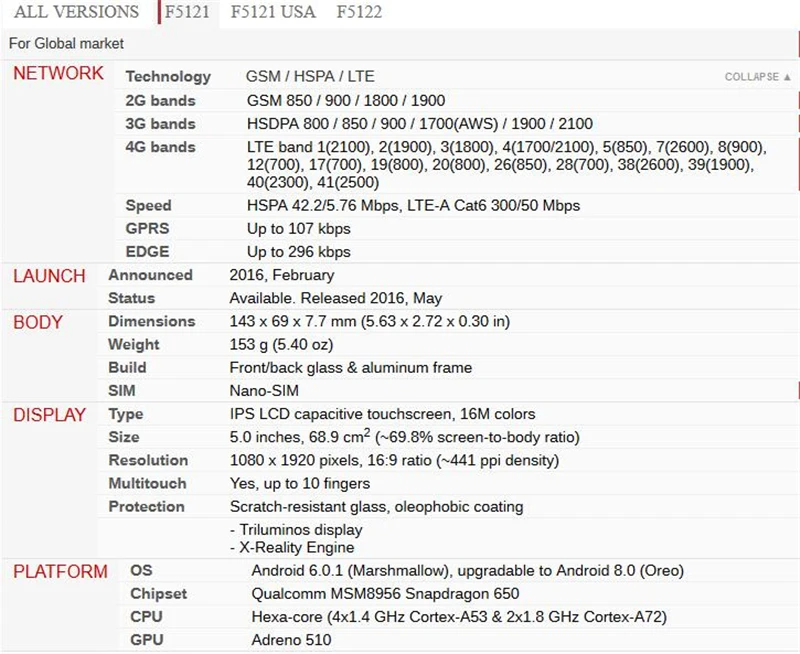Click '2016, February' announced value
This screenshot has height=654, width=800.
[282, 275]
